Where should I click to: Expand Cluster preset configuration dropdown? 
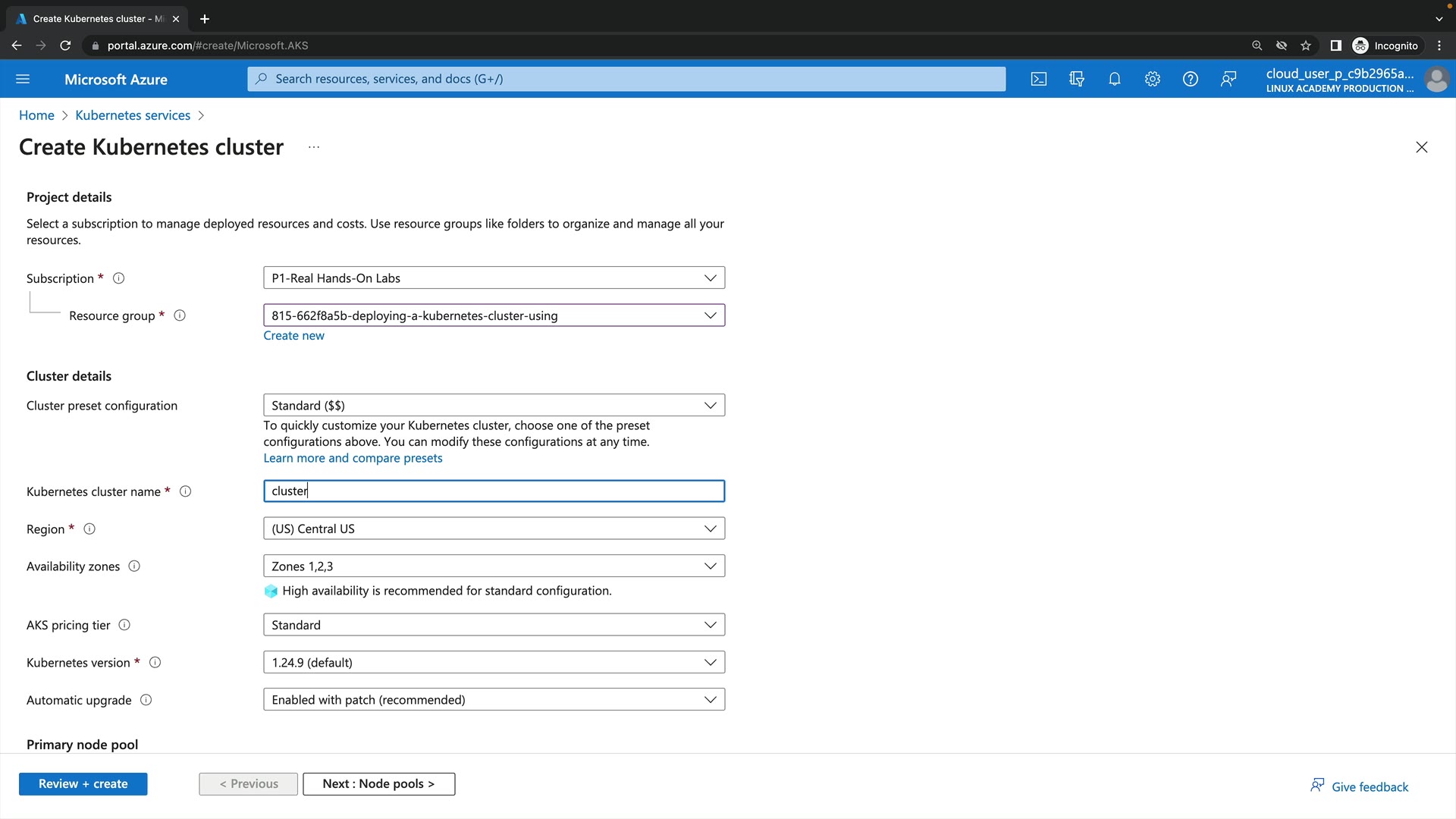[494, 406]
